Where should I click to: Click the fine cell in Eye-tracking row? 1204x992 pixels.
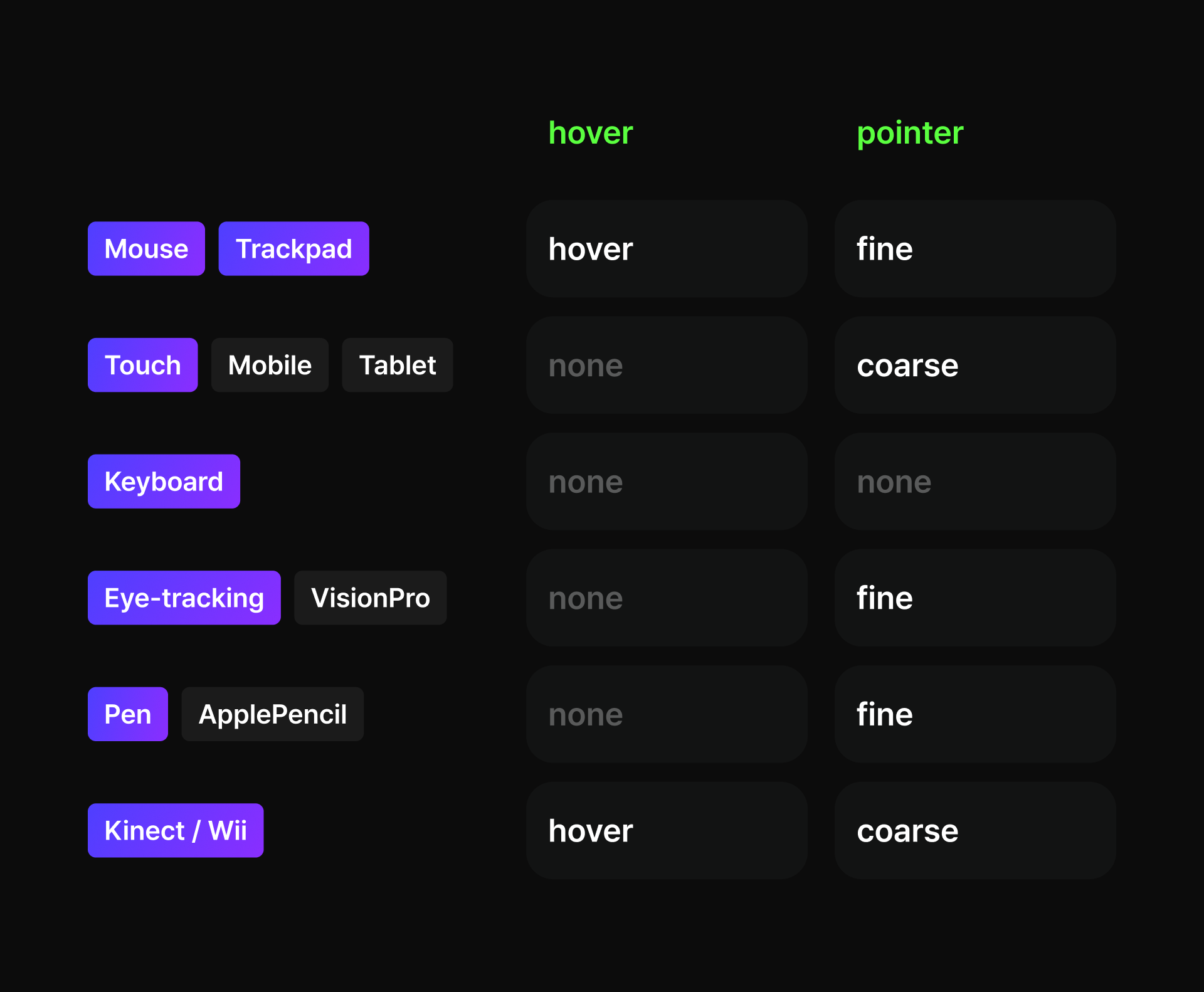(974, 598)
